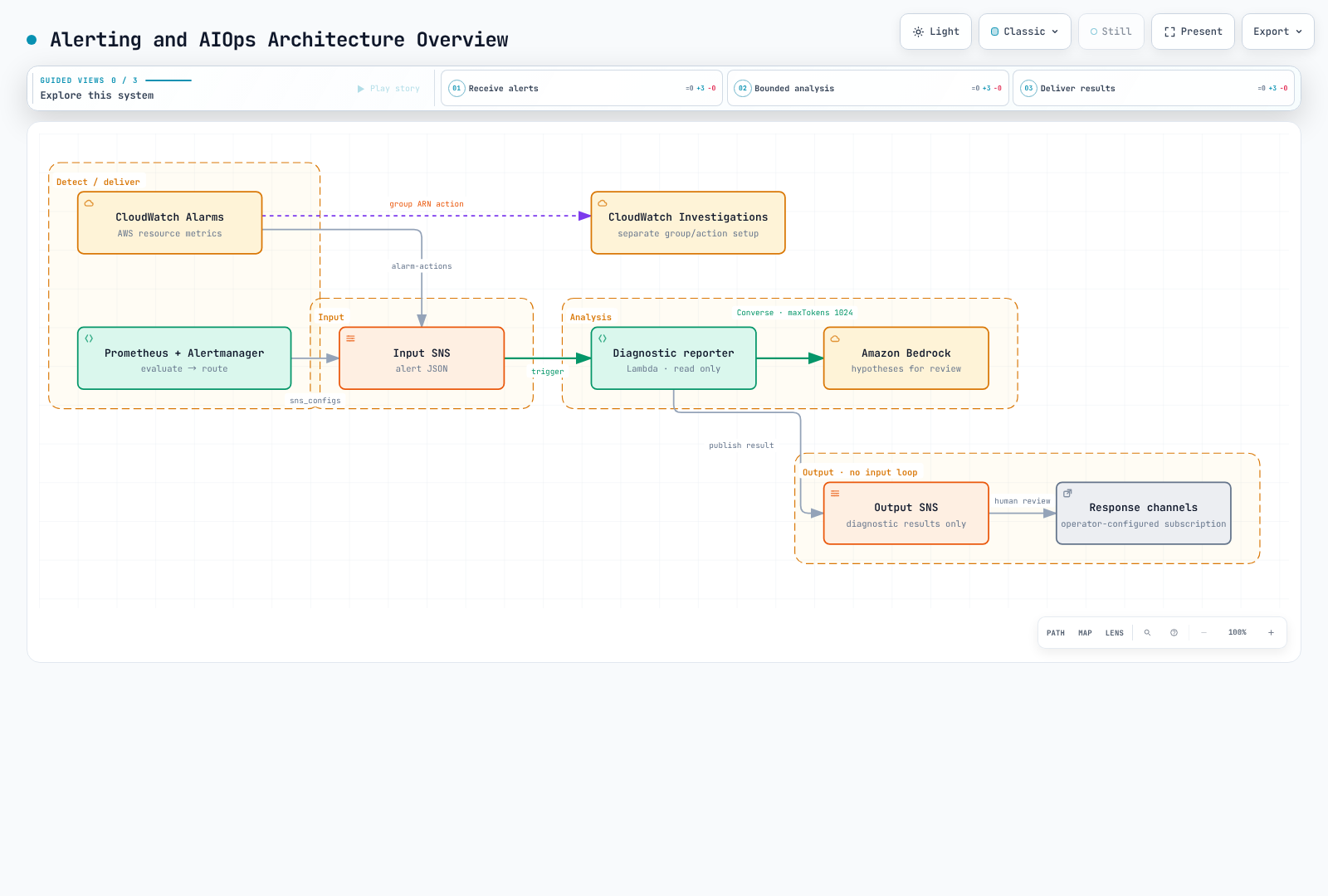The image size is (1328, 896).
Task: Click cloud icon on CloudWatch Investigations
Action: pos(603,203)
